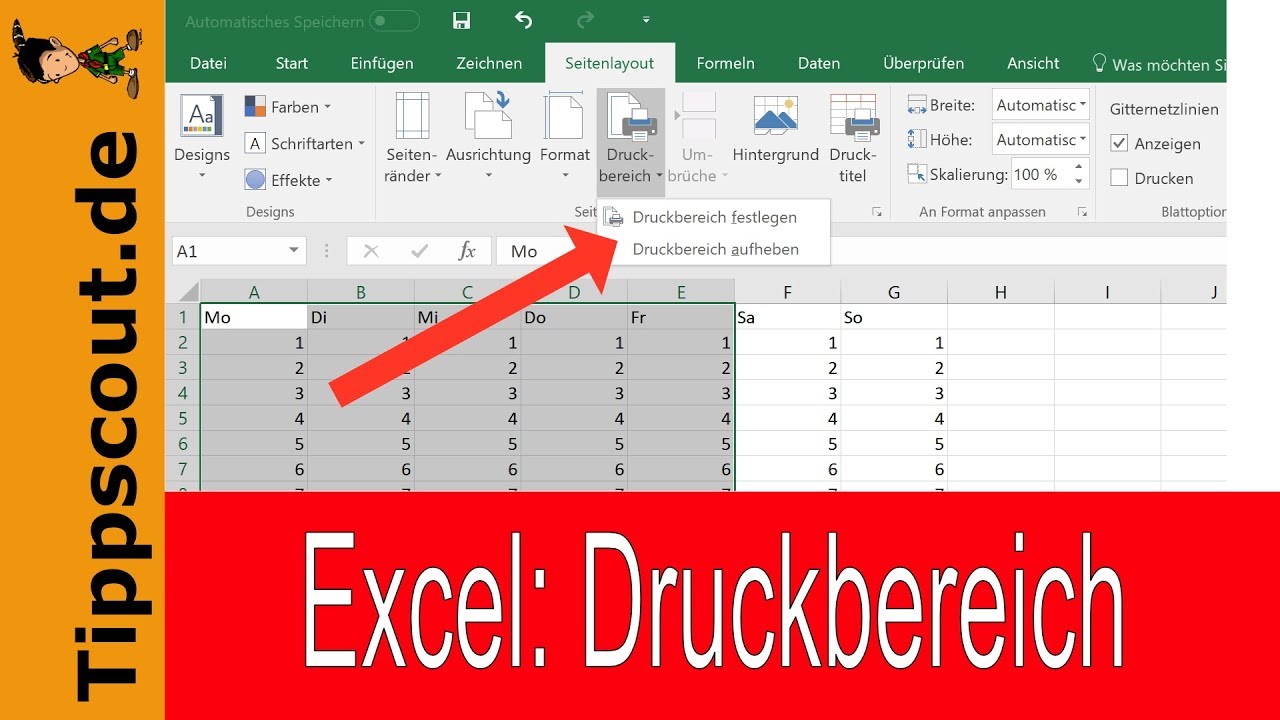Click cell G4 with value 3
The image size is (1280, 720).
[894, 393]
